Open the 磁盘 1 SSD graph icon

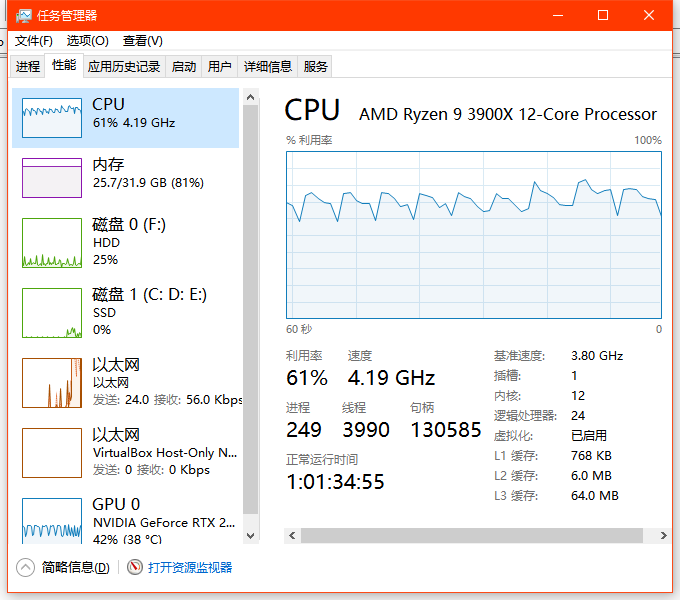click(x=52, y=313)
